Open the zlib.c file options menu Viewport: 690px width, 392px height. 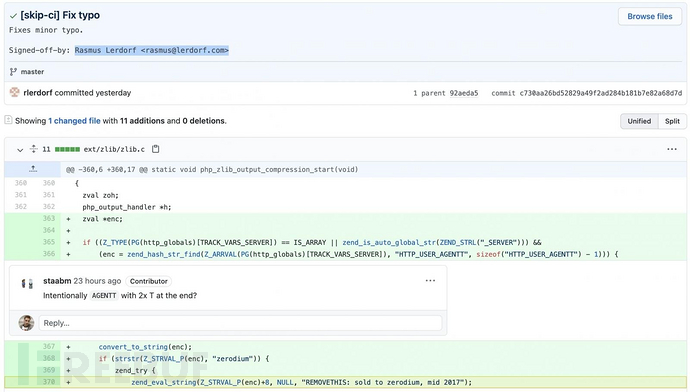(x=672, y=149)
